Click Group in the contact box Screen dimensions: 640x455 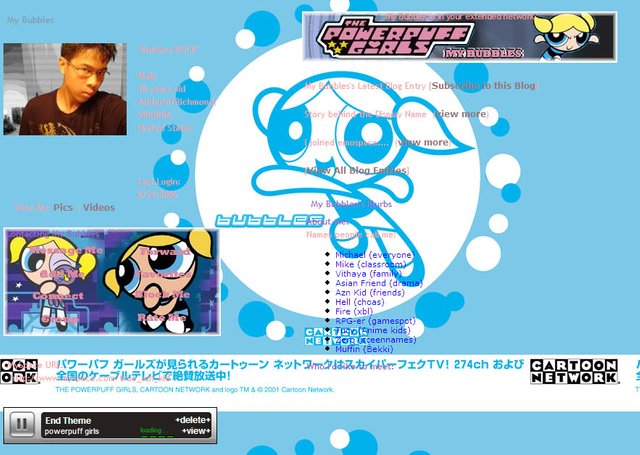60,319
